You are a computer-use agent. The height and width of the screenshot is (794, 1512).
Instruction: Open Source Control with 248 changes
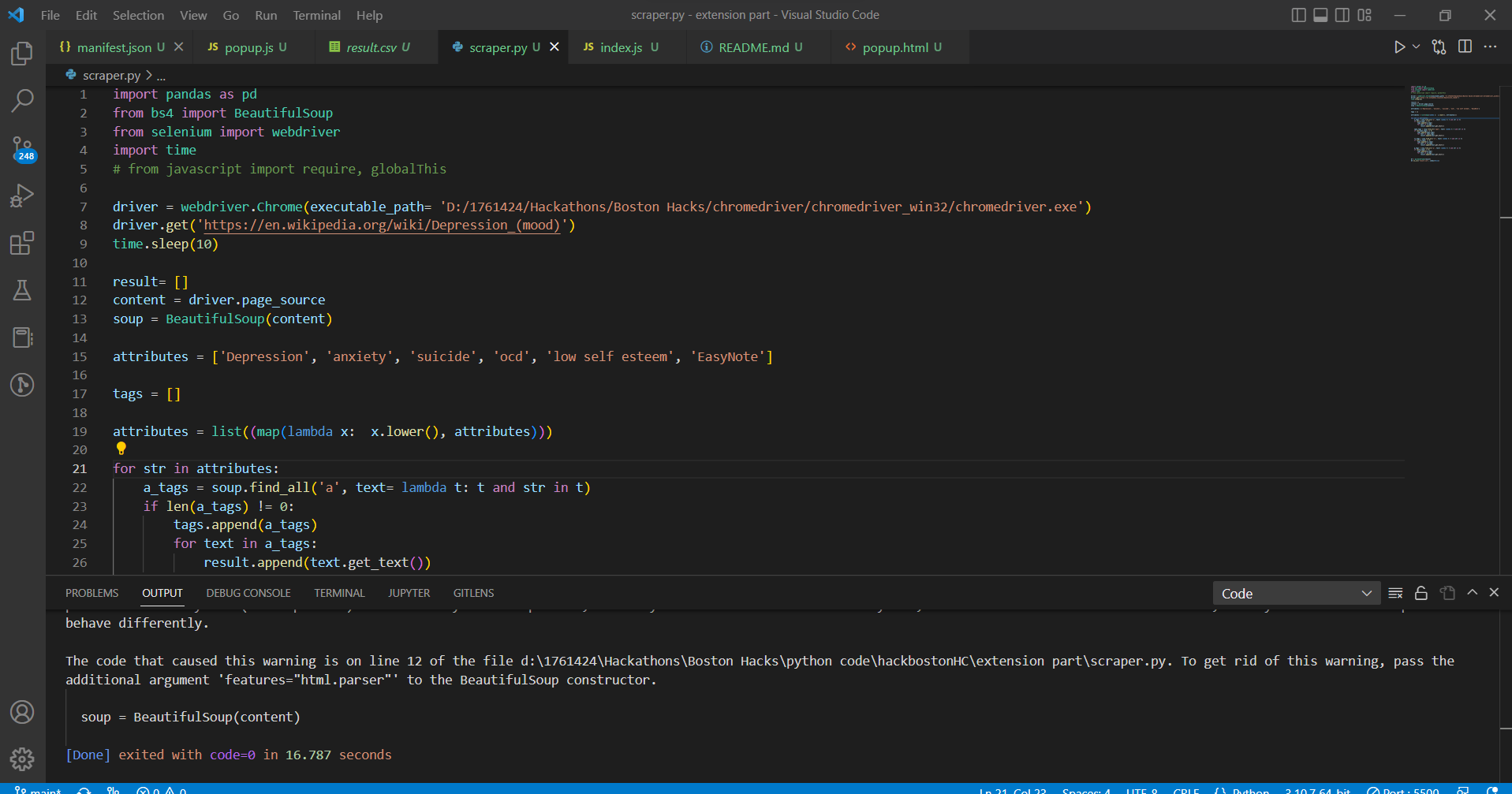[x=22, y=148]
